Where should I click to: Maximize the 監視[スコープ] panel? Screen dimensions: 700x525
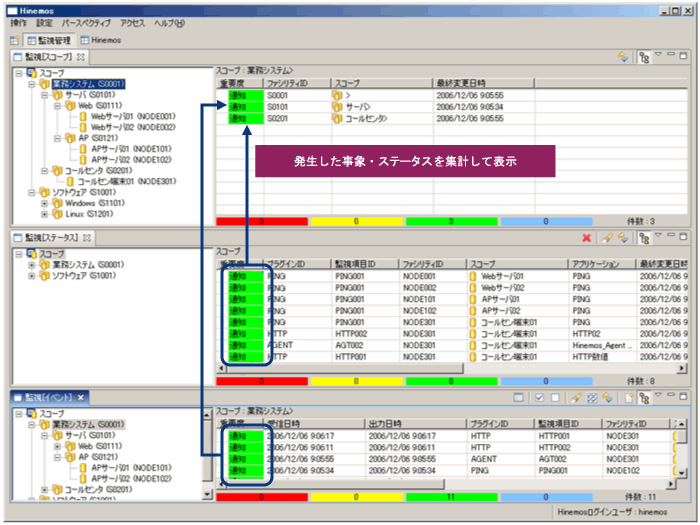tap(683, 55)
